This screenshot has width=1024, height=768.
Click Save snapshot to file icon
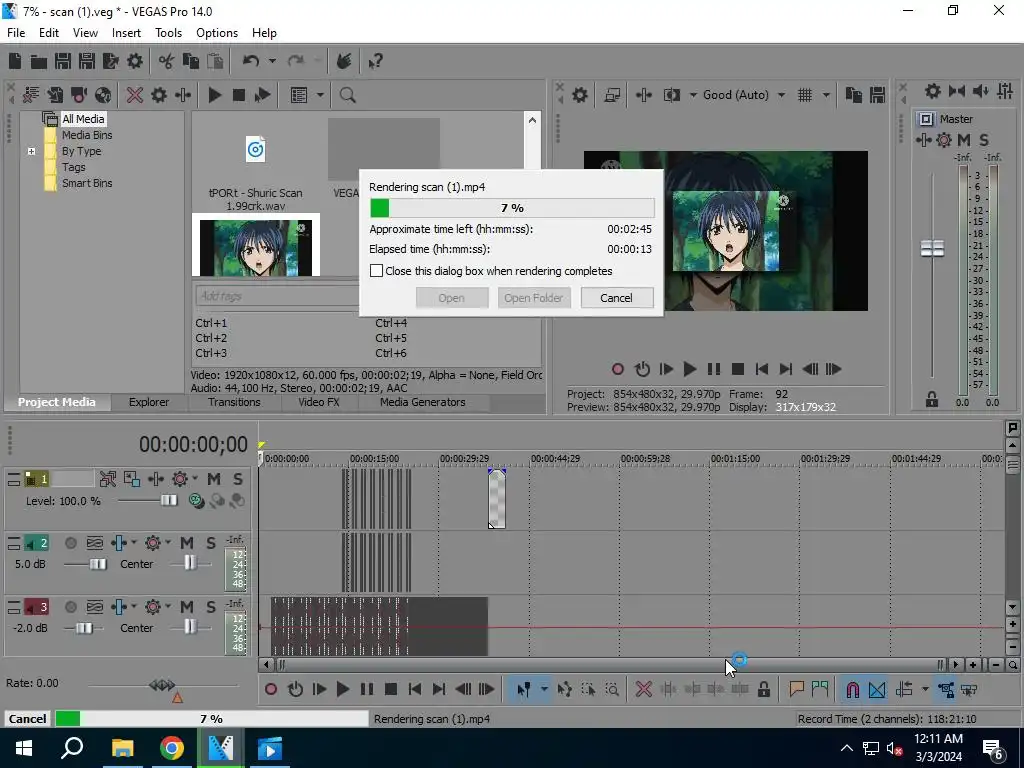pyautogui.click(x=877, y=95)
